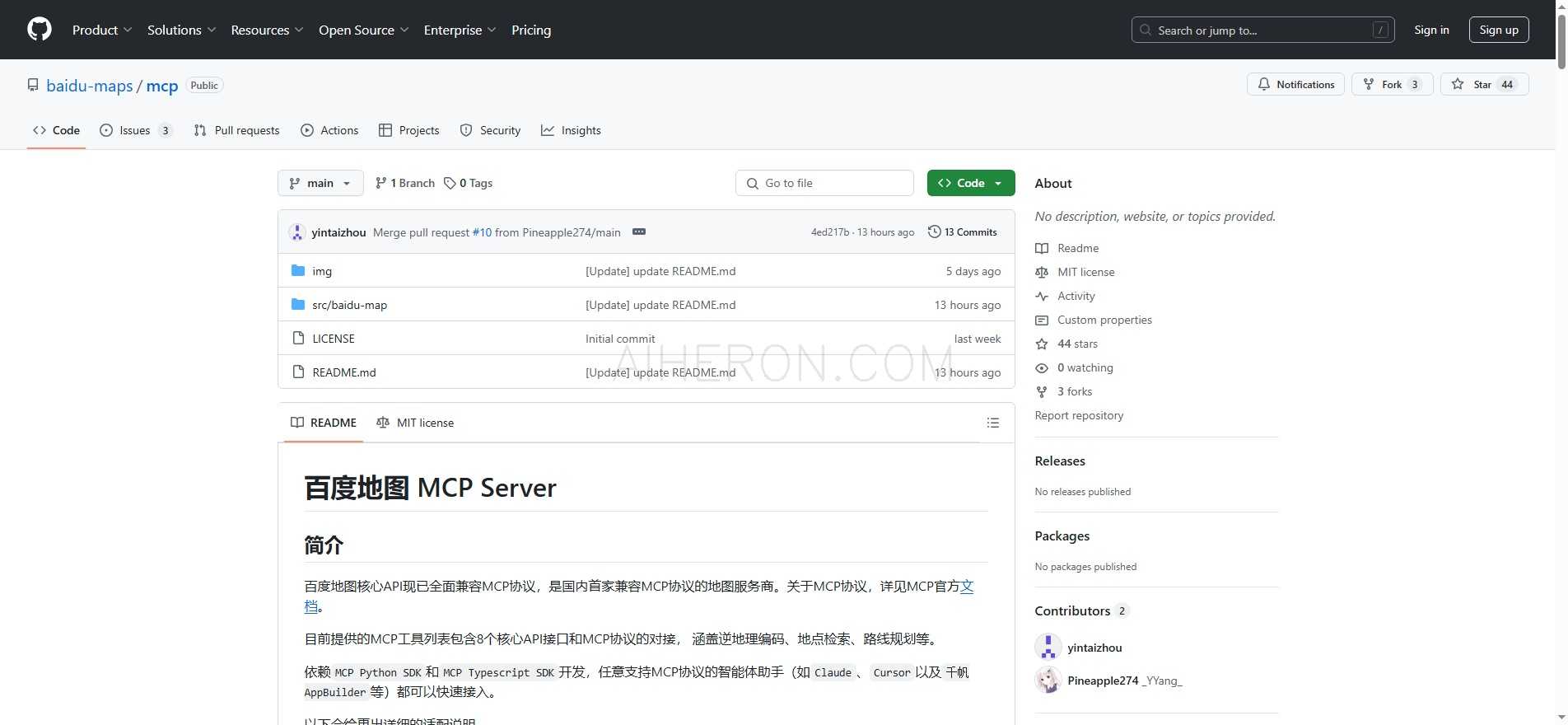View the 0 Tags link

468,183
